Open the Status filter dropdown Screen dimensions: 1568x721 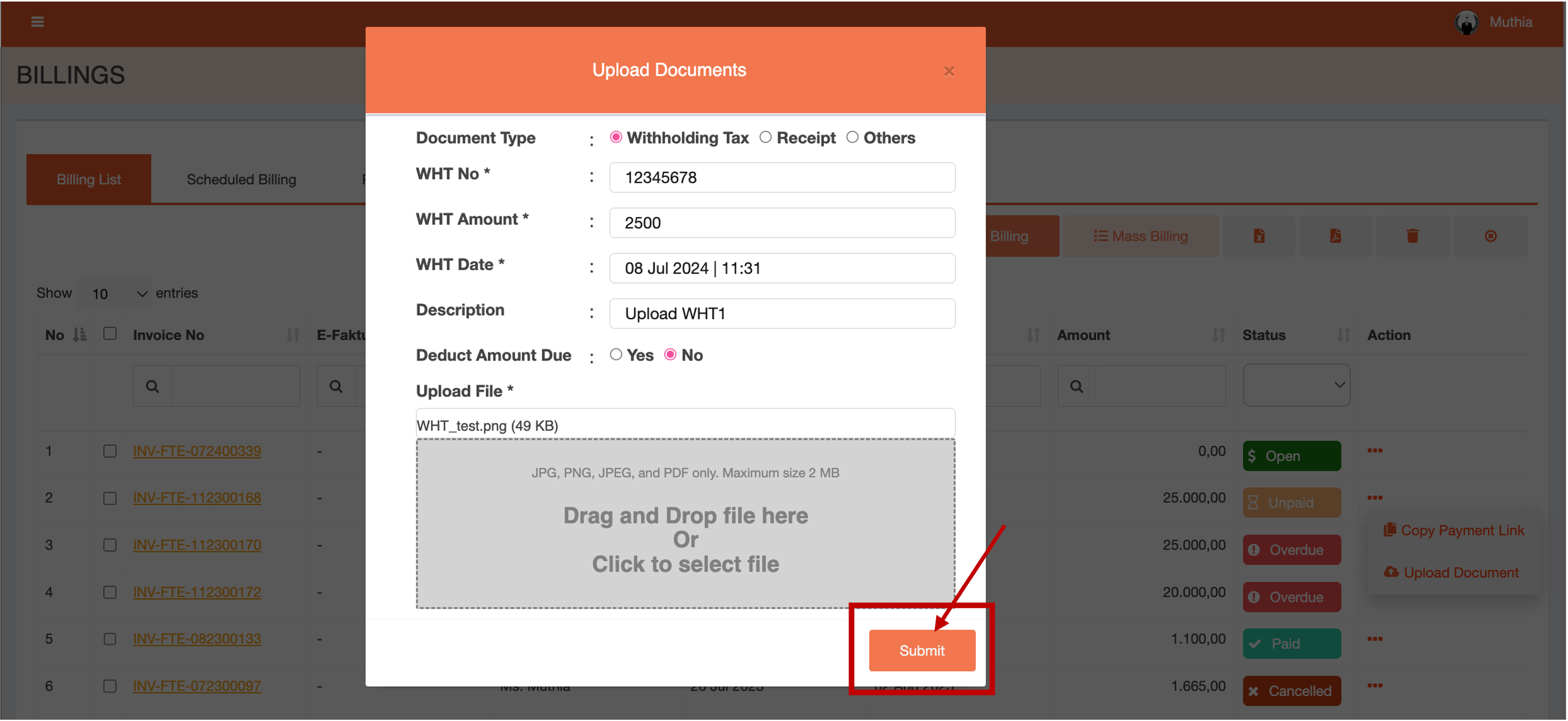[x=1296, y=385]
